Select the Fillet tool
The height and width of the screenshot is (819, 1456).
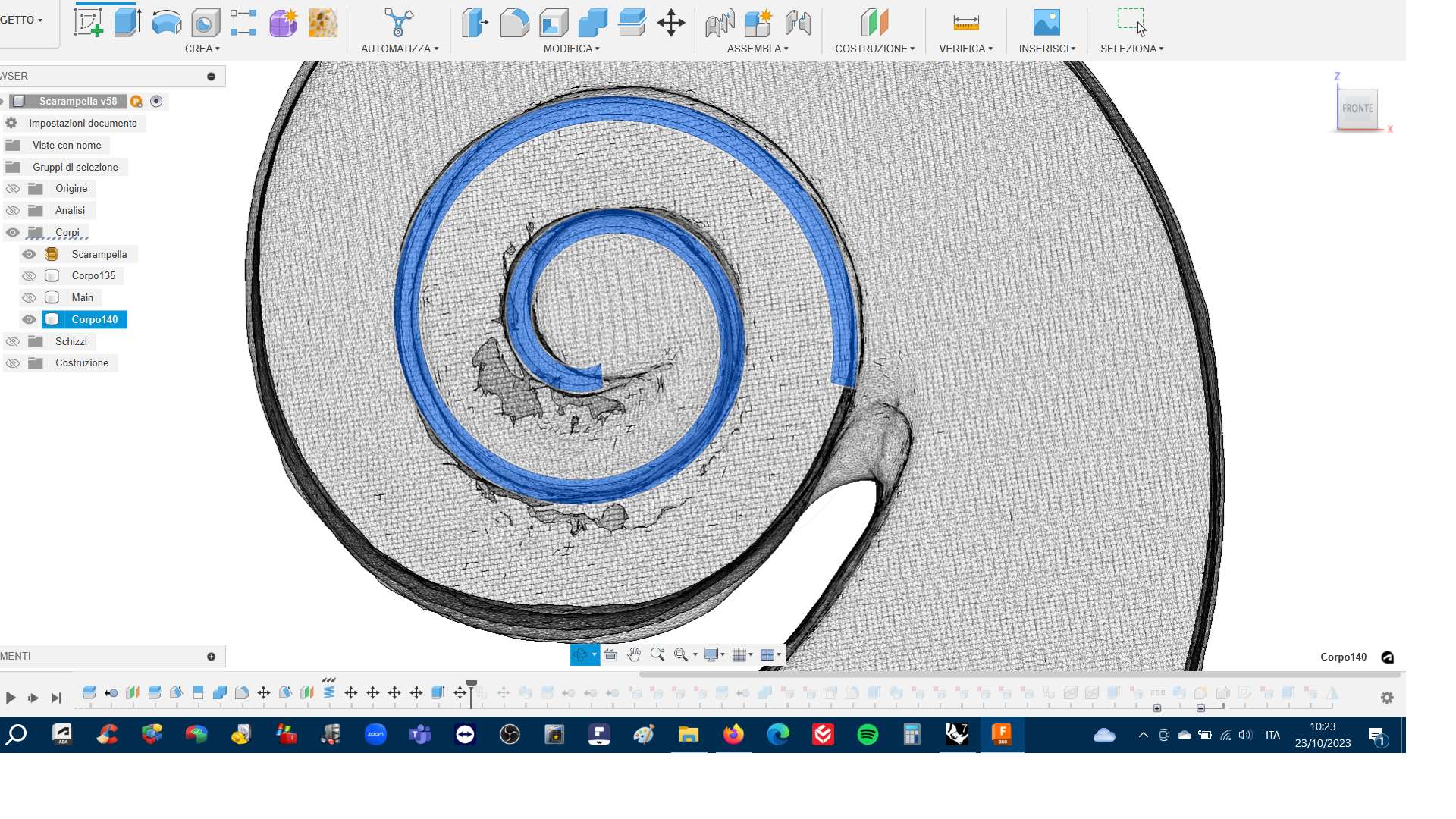click(515, 23)
